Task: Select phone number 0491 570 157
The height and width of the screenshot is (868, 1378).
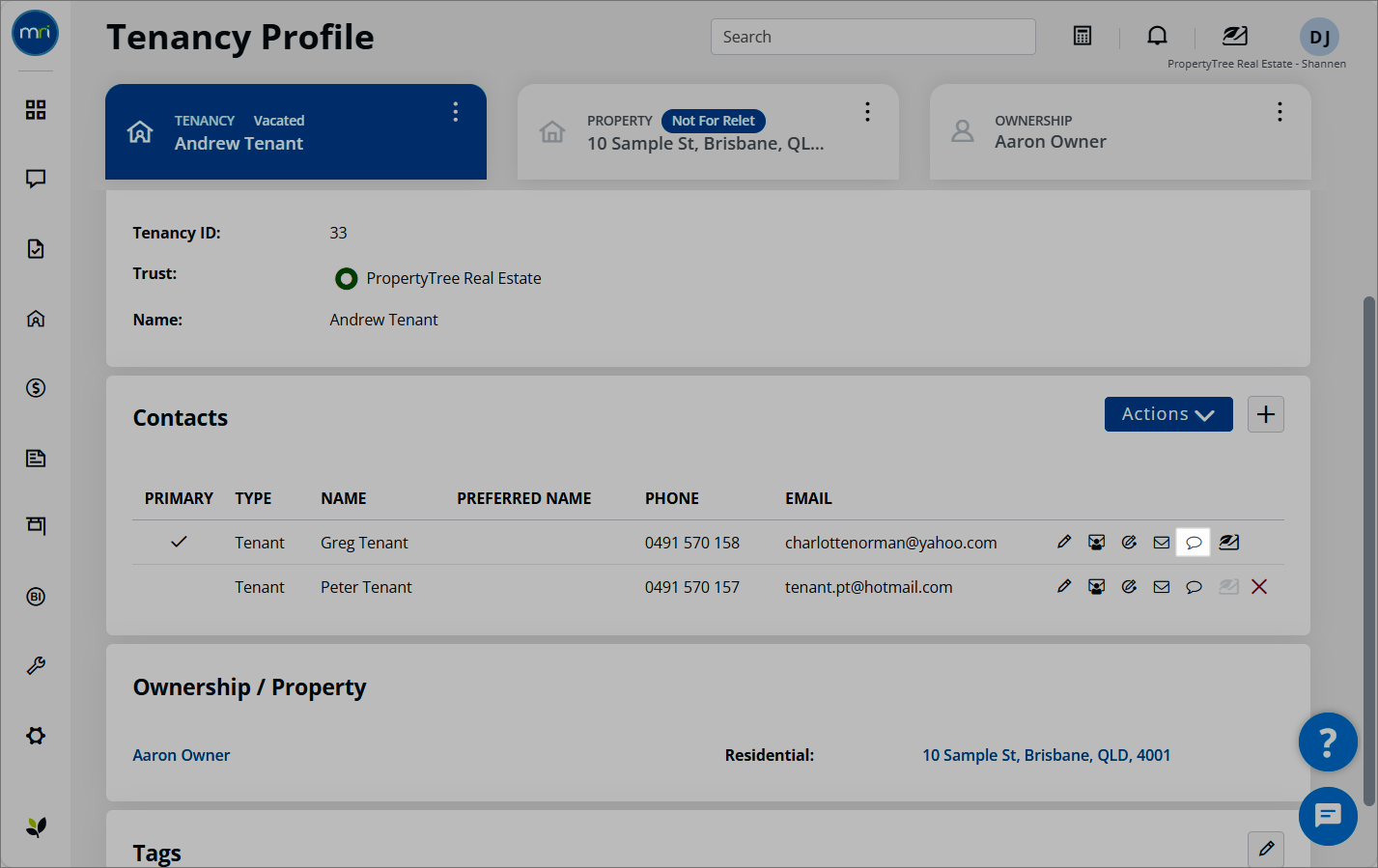Action: pyautogui.click(x=692, y=587)
